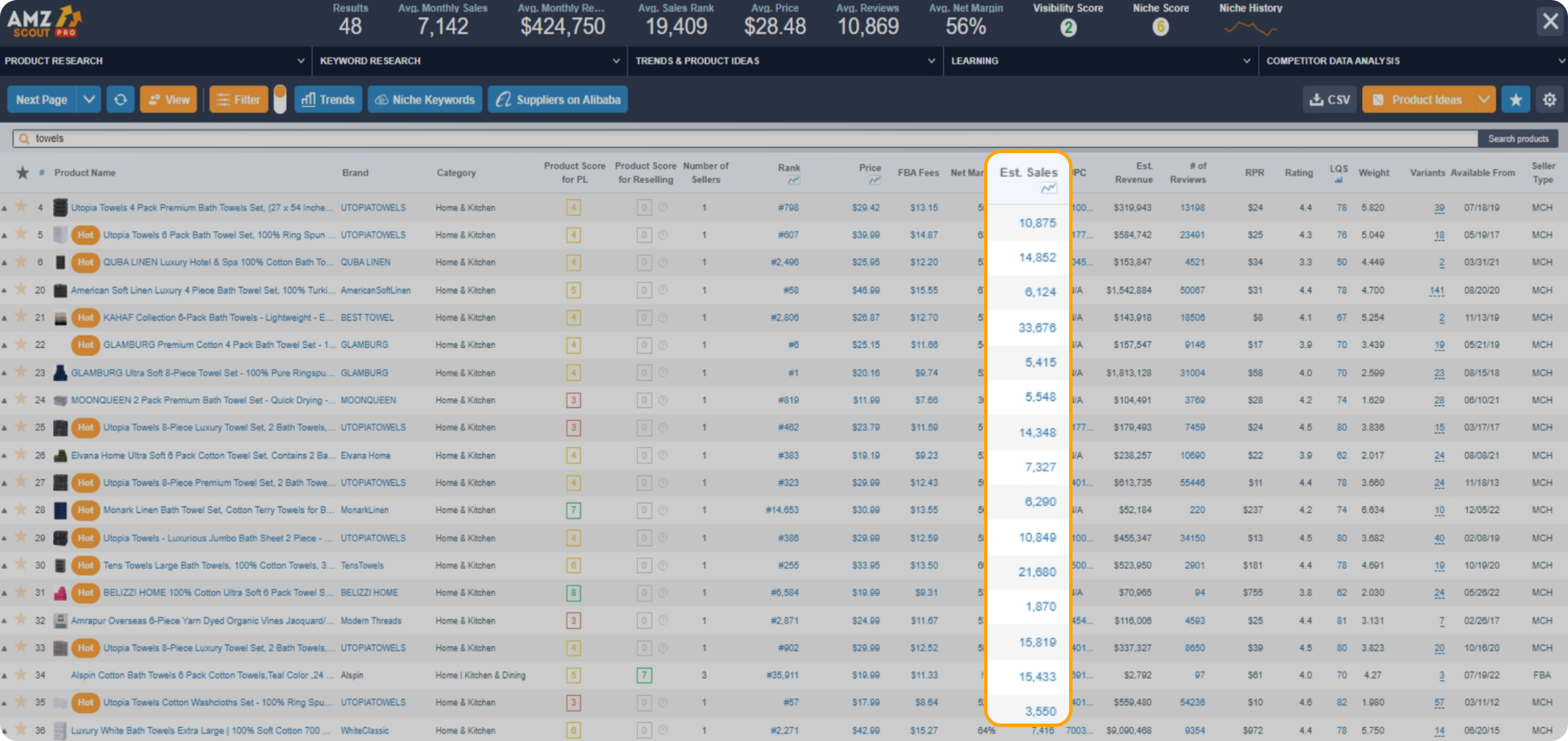Viewport: 1568px width, 741px height.
Task: Click PL score badge in Monark Linen row
Action: click(574, 511)
